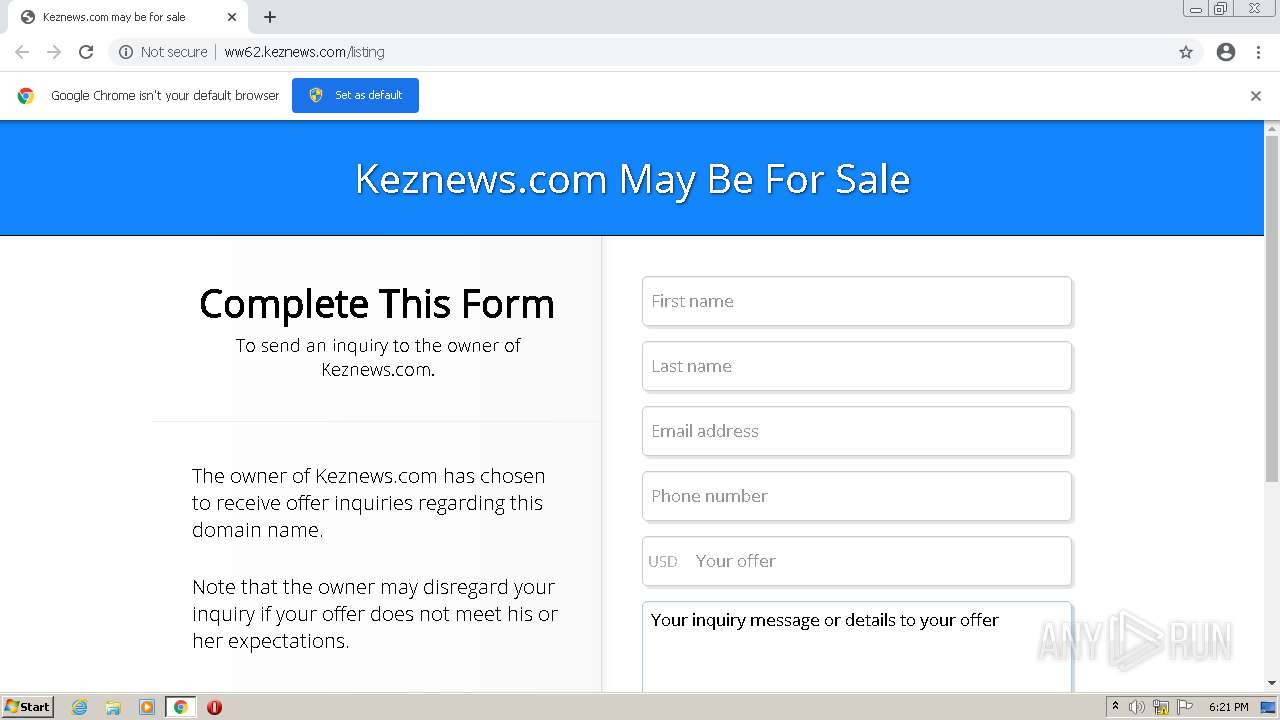Open the Chrome profile account icon
The width and height of the screenshot is (1280, 720).
pyautogui.click(x=1226, y=52)
